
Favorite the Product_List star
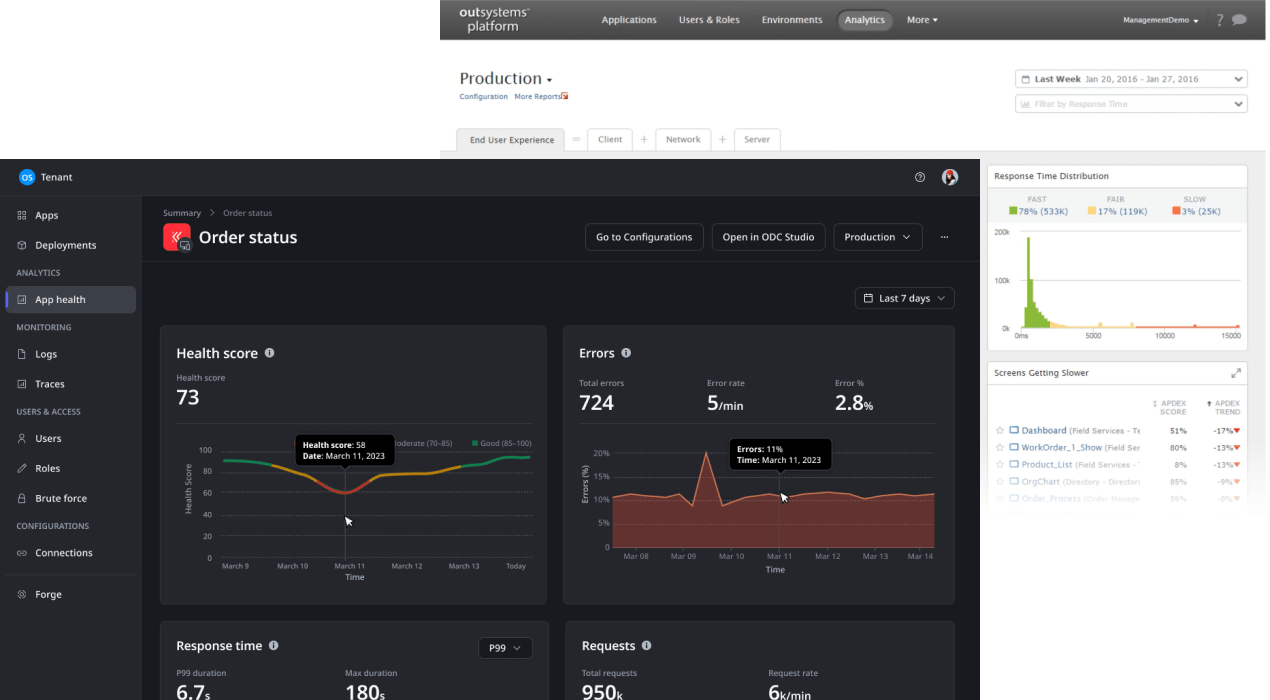[x=999, y=464]
